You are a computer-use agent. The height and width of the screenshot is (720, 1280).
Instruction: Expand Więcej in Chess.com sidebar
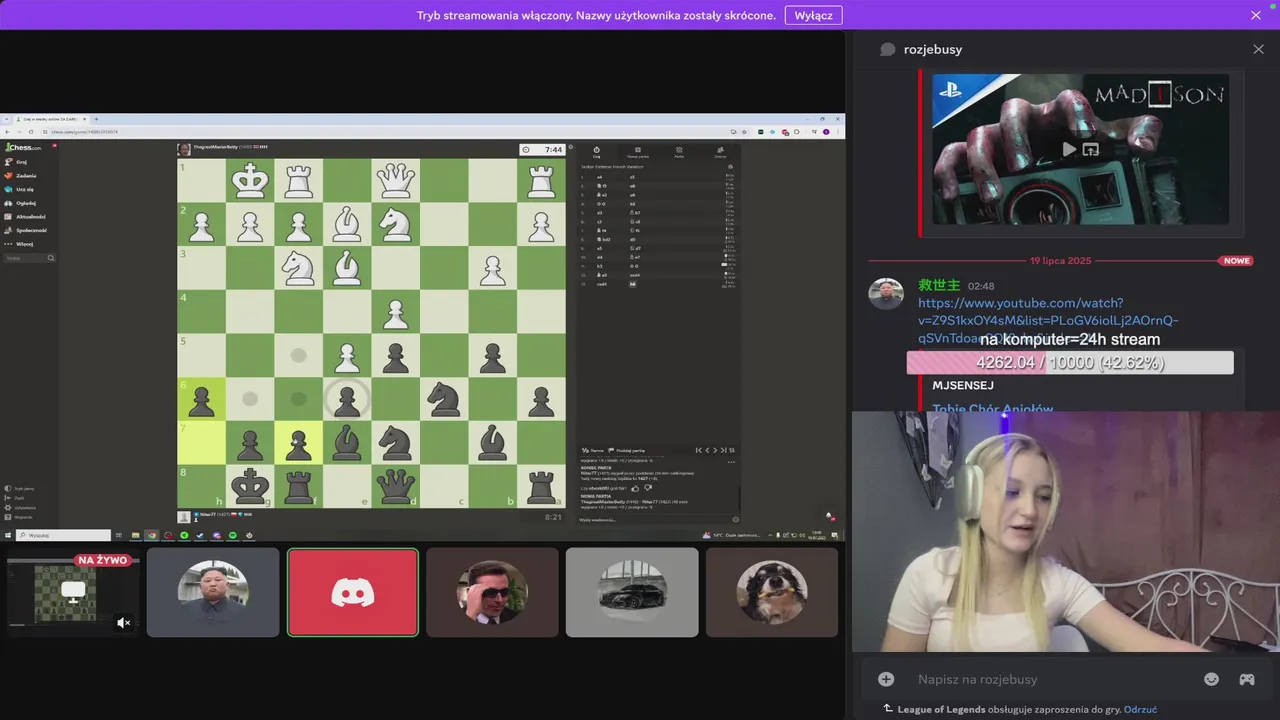click(x=19, y=244)
